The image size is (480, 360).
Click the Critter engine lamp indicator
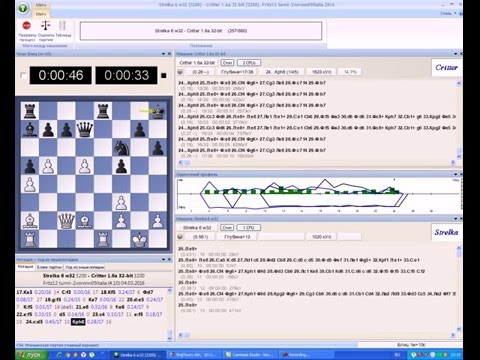click(x=180, y=72)
